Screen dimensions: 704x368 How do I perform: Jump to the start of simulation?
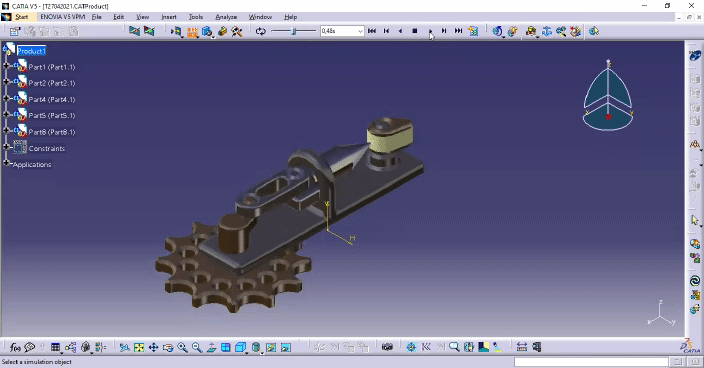coord(372,31)
